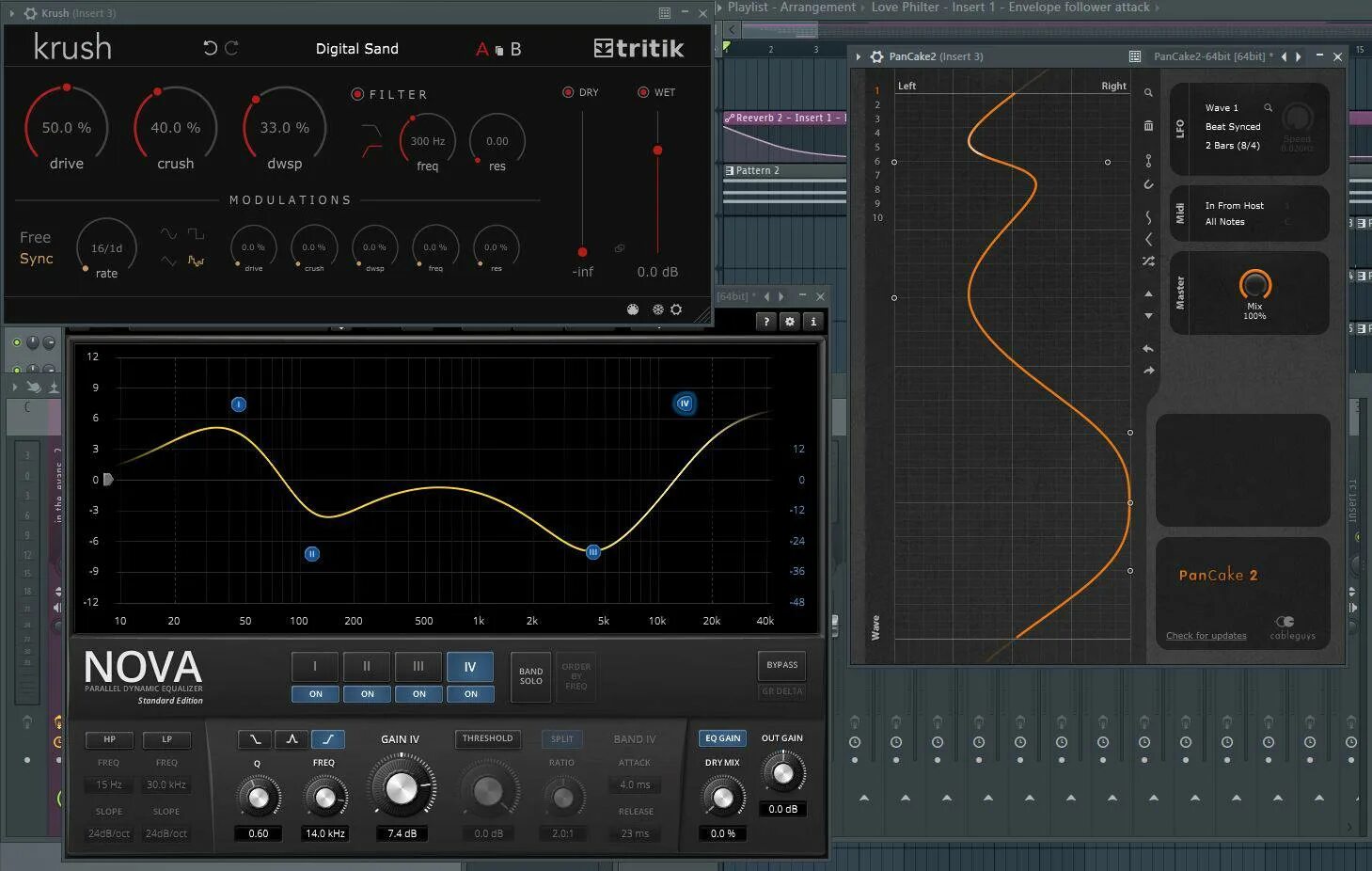Open the 2 Bars (8/4) length dropdown

pos(1233,146)
